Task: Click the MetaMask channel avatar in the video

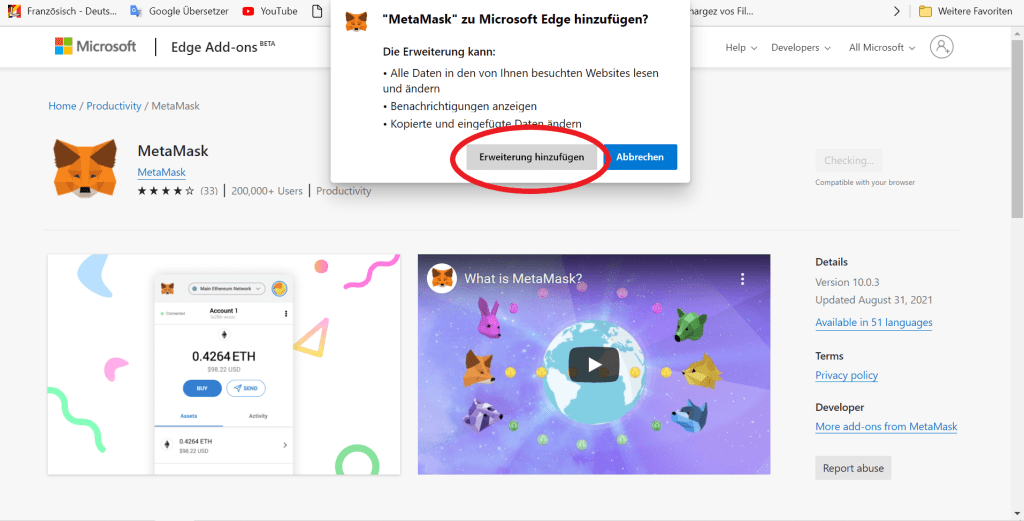Action: tap(442, 279)
